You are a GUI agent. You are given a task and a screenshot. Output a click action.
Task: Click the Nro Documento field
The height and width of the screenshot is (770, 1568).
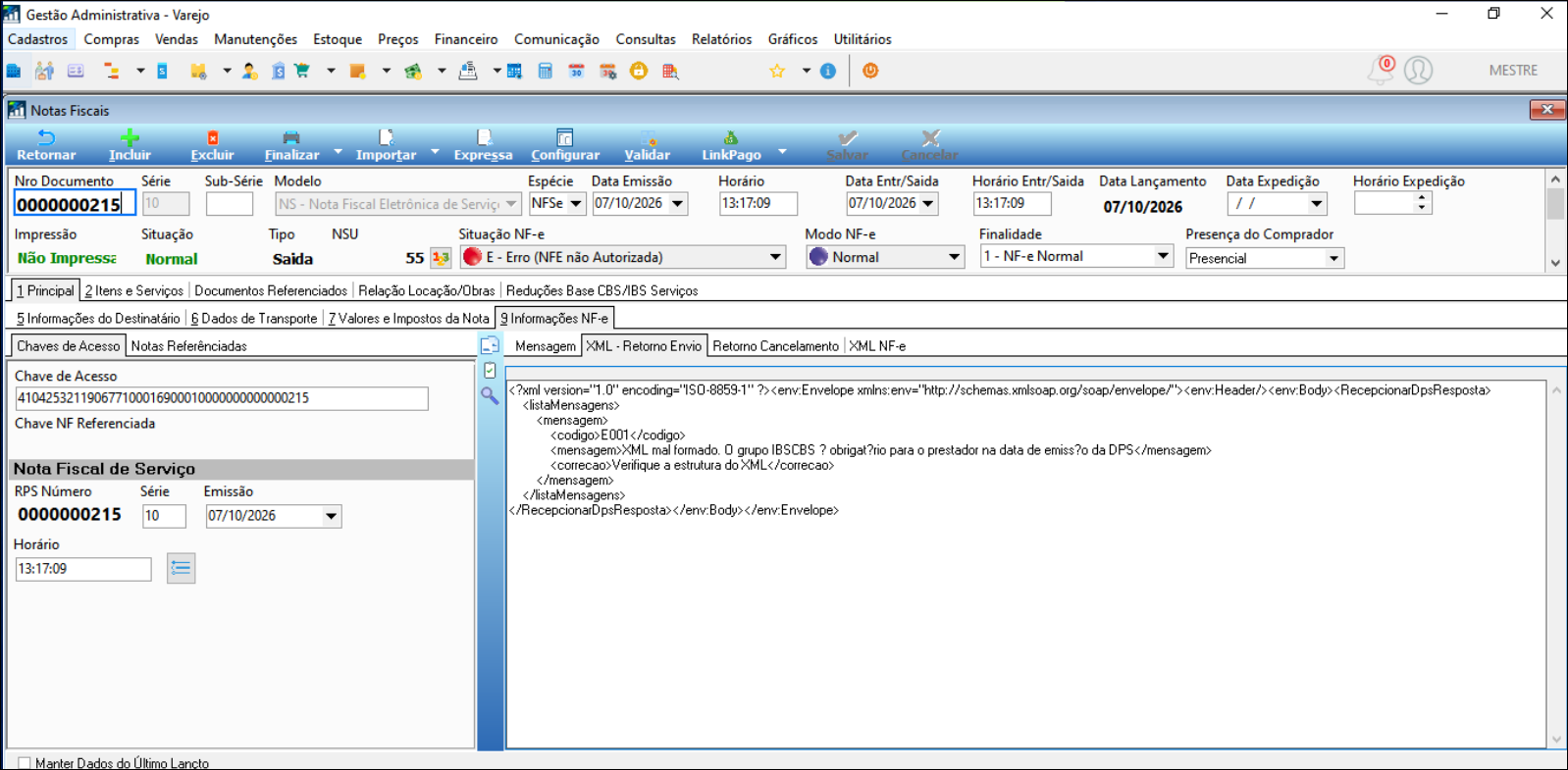tap(75, 204)
